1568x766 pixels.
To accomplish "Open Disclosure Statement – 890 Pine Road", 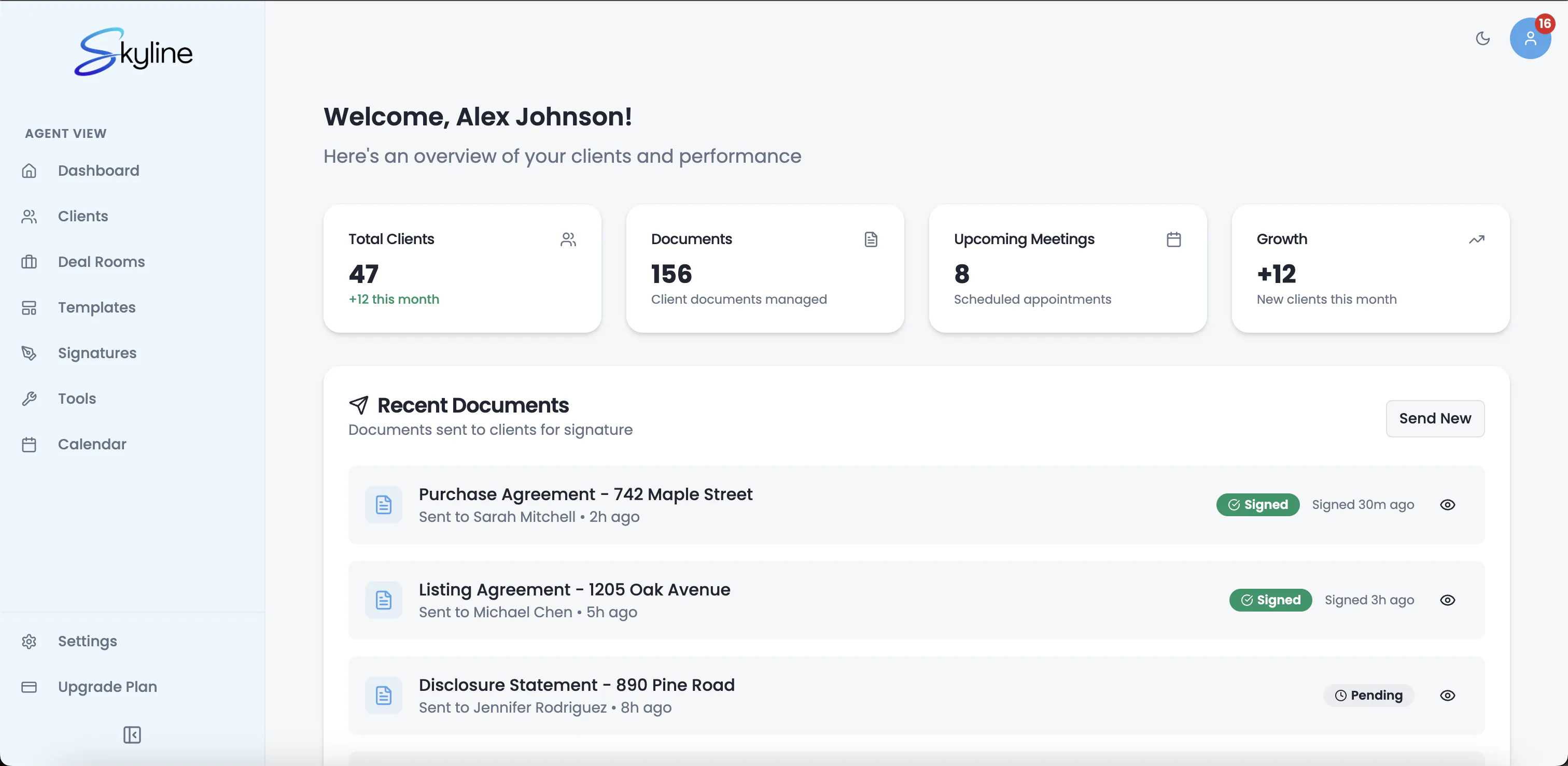I will (577, 686).
